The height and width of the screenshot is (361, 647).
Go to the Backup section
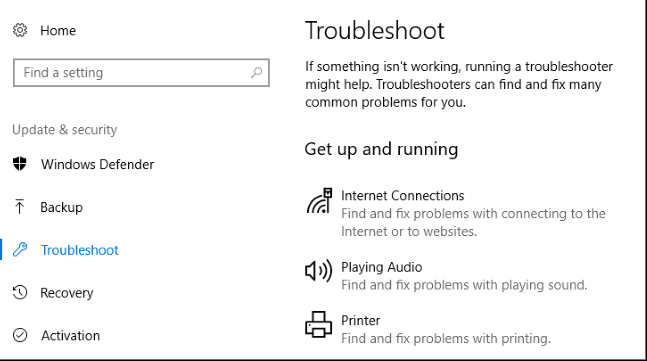(x=61, y=207)
